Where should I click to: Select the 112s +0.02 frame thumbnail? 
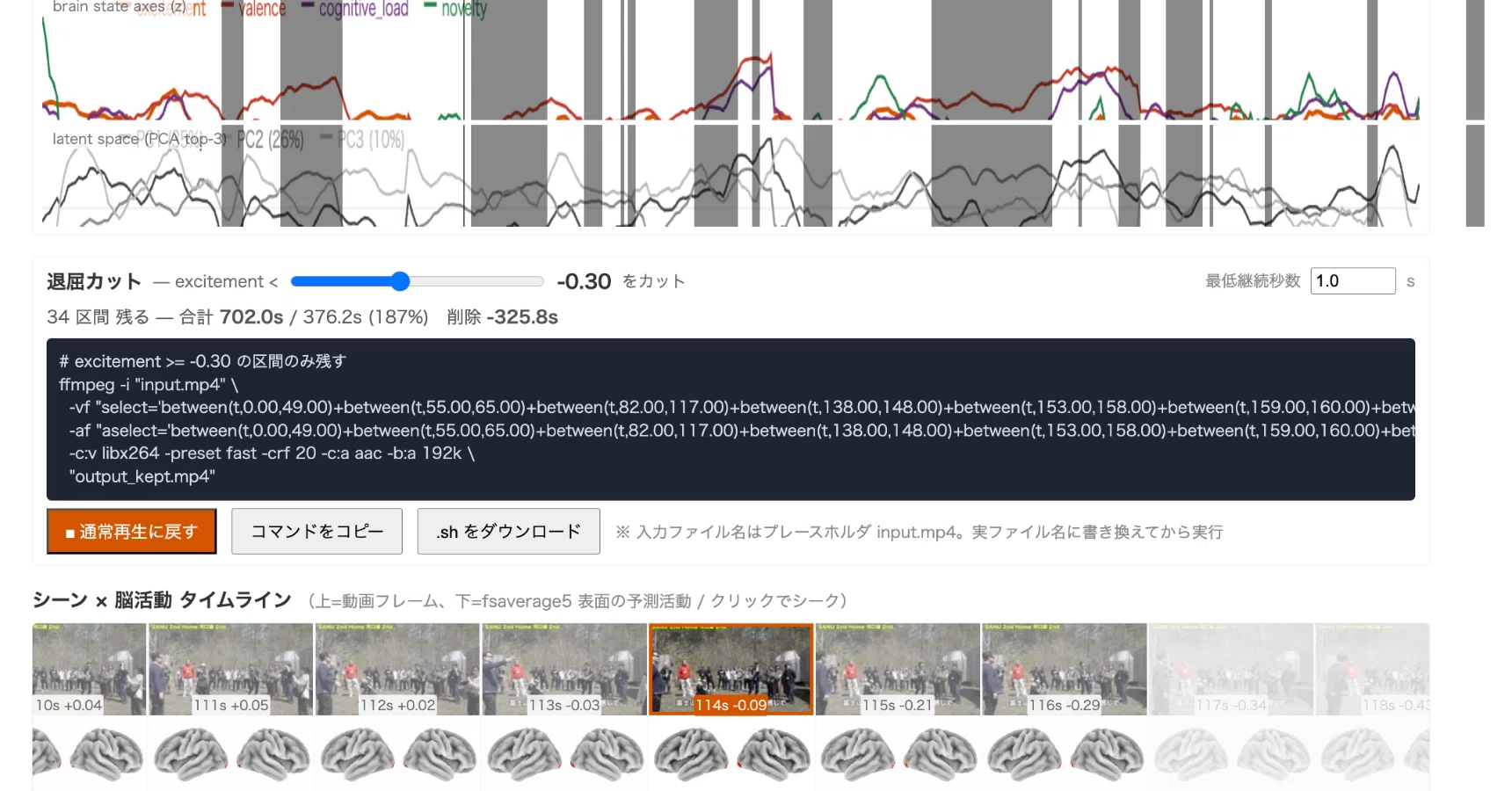(x=397, y=669)
